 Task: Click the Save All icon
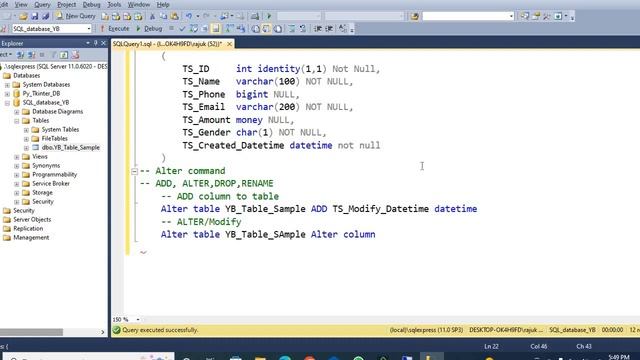[45, 16]
